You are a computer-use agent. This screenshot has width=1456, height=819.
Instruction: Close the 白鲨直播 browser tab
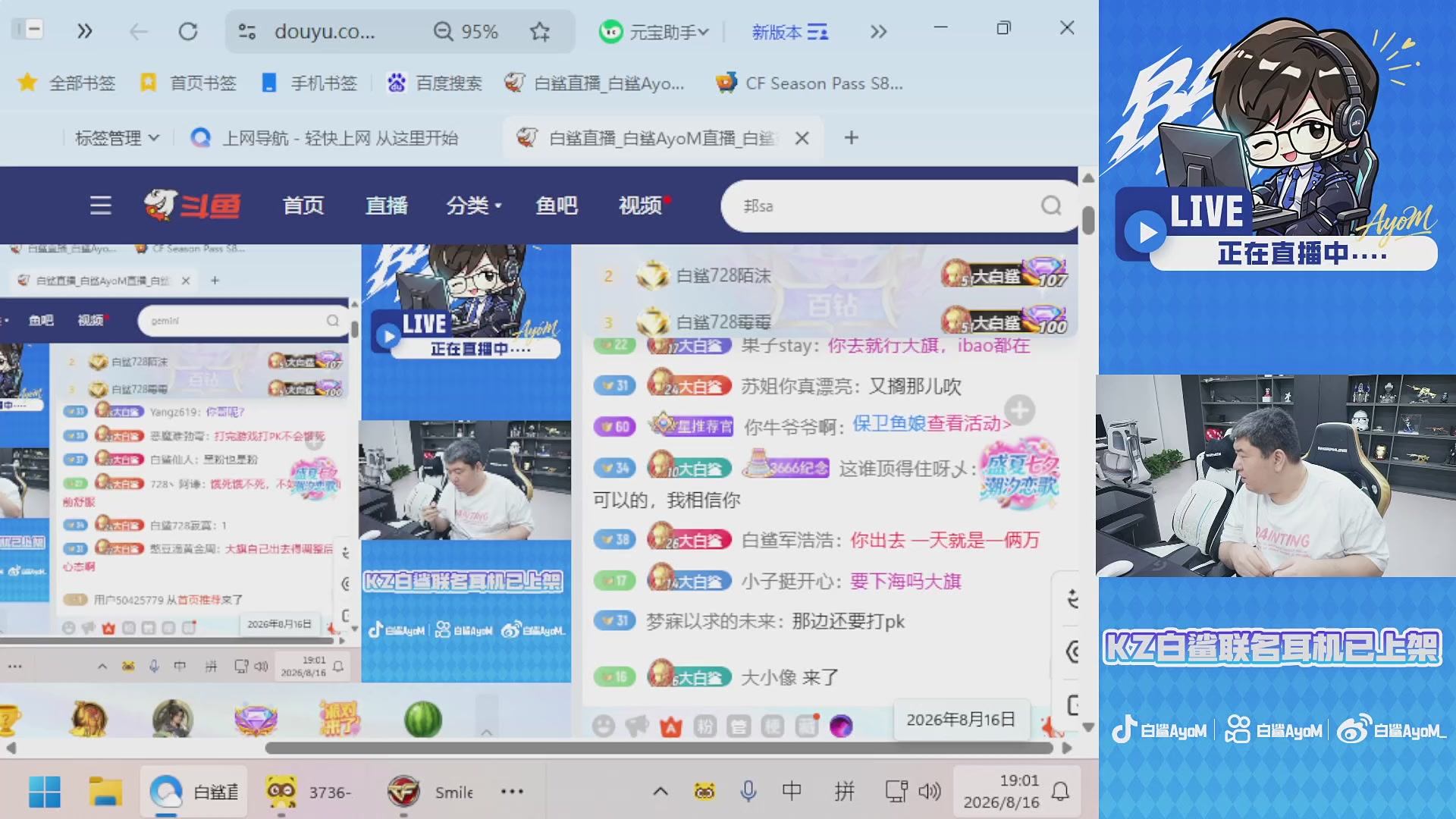tap(802, 138)
